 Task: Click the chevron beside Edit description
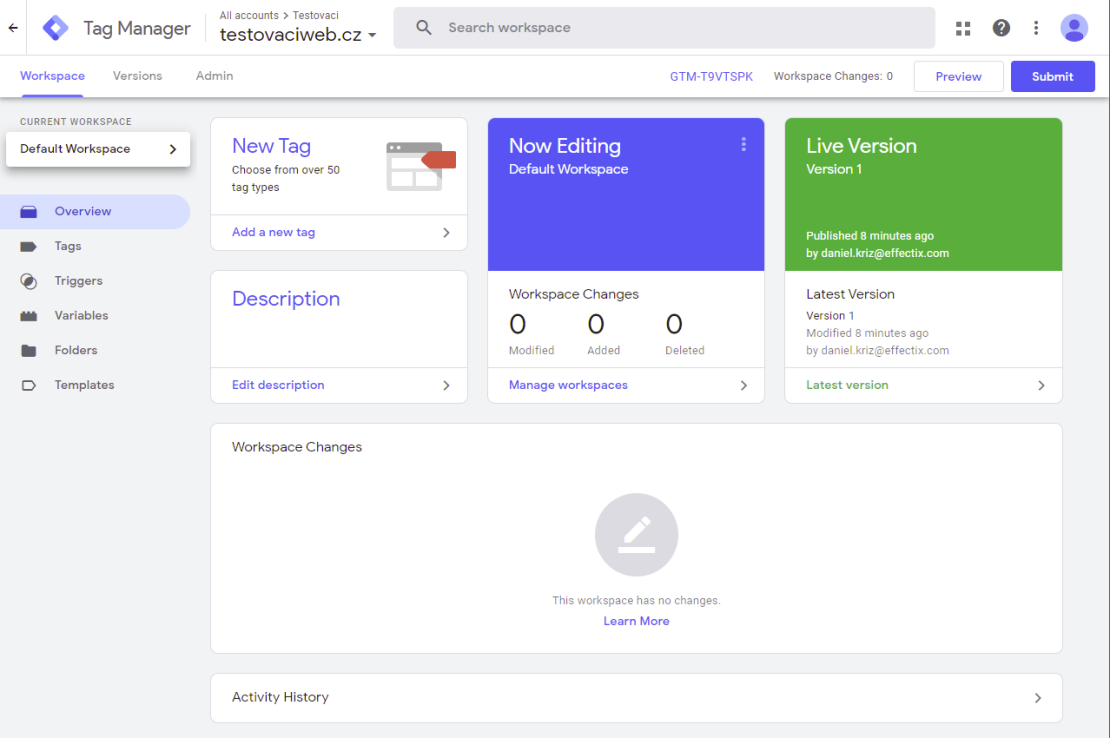(x=446, y=386)
